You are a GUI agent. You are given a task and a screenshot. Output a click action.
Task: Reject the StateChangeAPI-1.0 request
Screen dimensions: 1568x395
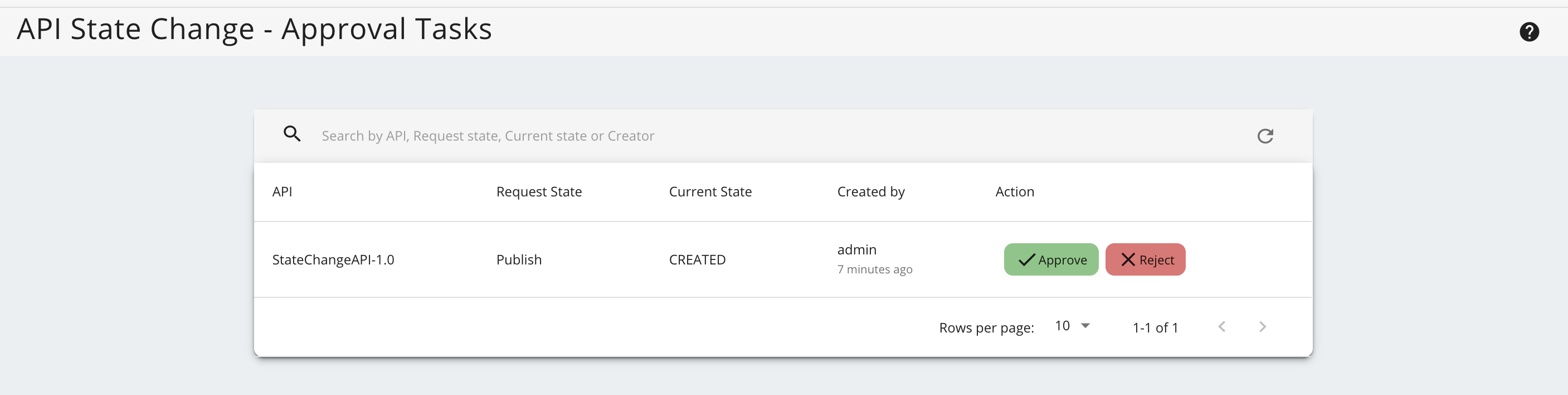(x=1145, y=259)
